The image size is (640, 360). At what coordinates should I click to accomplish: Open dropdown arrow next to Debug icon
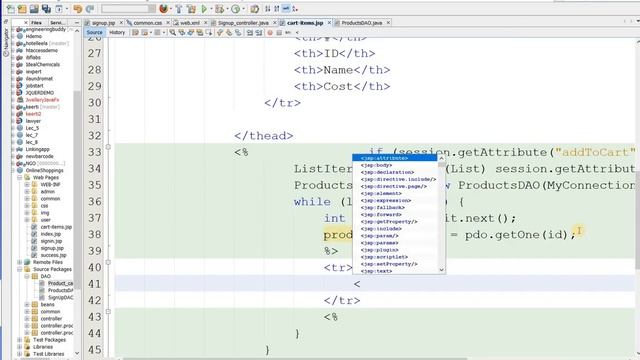(227, 9)
